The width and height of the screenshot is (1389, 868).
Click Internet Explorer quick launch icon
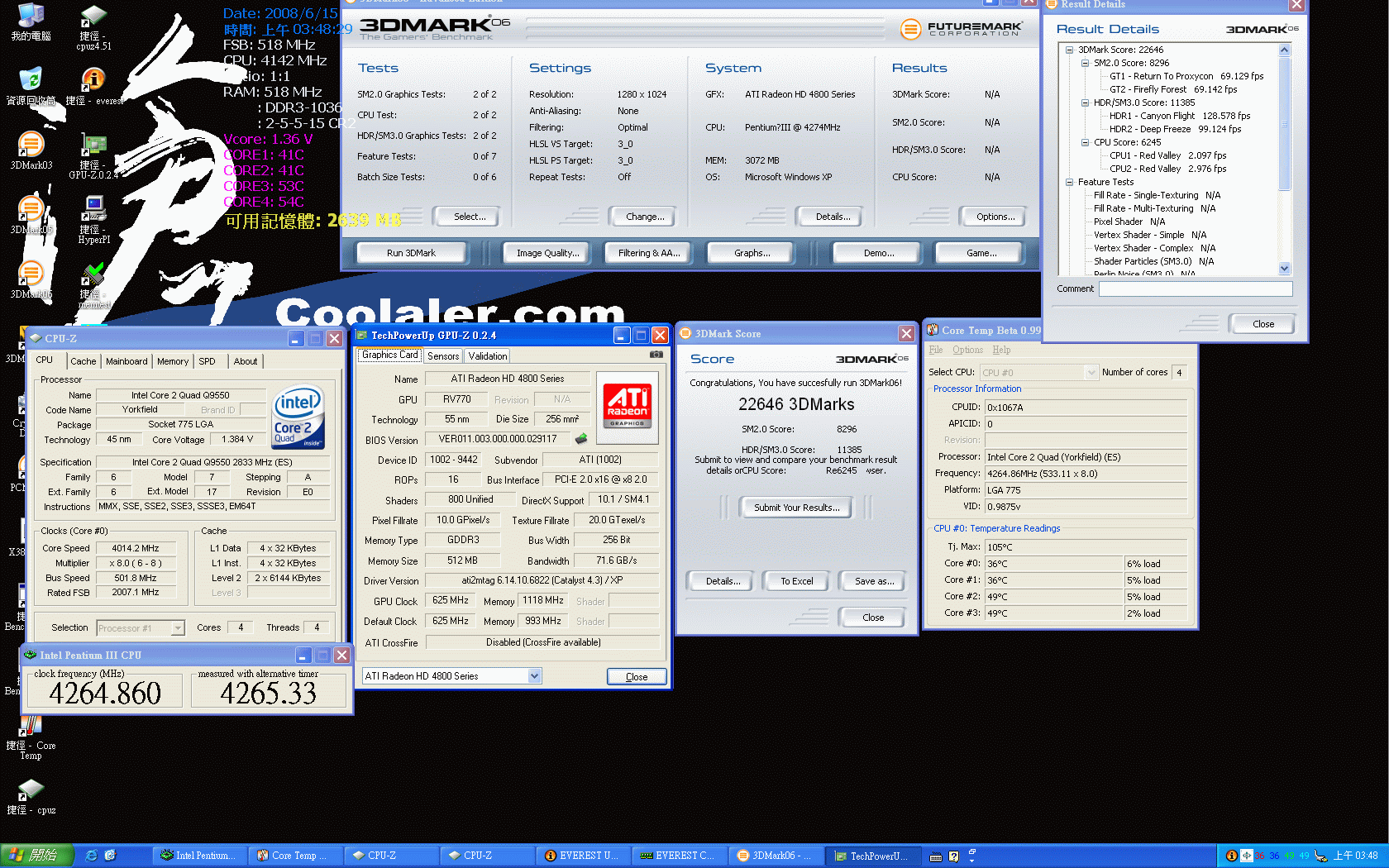pyautogui.click(x=92, y=856)
